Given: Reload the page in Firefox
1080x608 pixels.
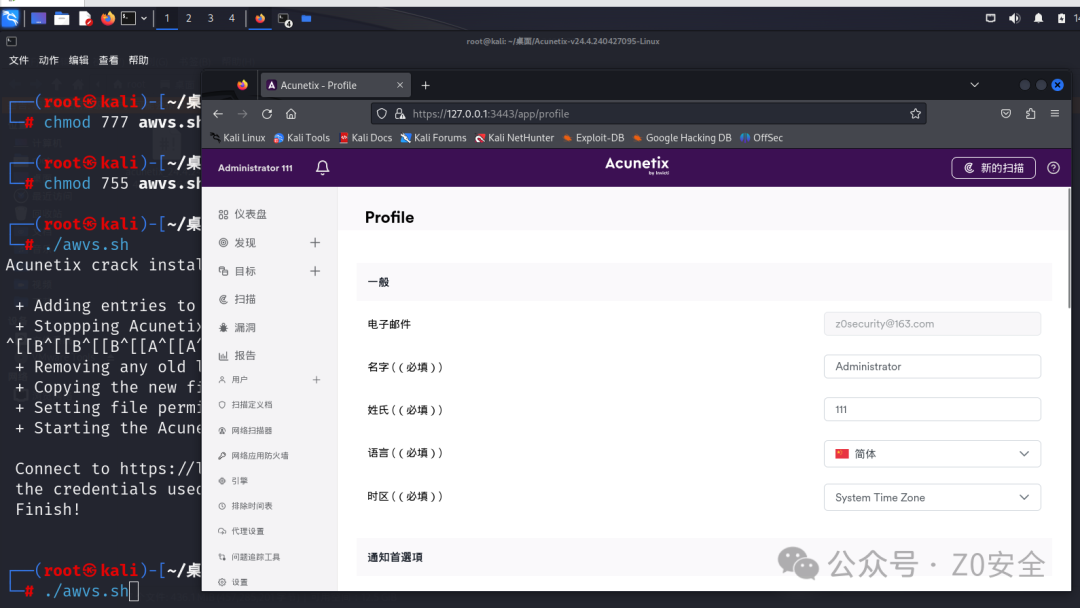Looking at the screenshot, I should click(x=267, y=114).
